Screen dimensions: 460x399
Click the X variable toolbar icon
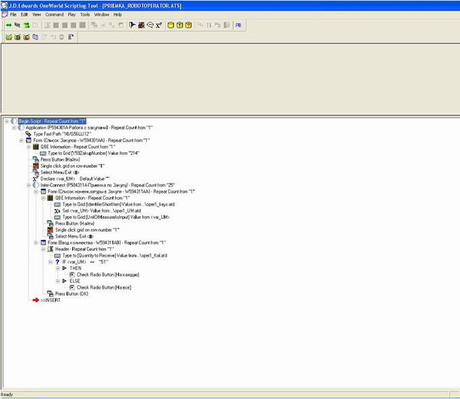coord(159,25)
